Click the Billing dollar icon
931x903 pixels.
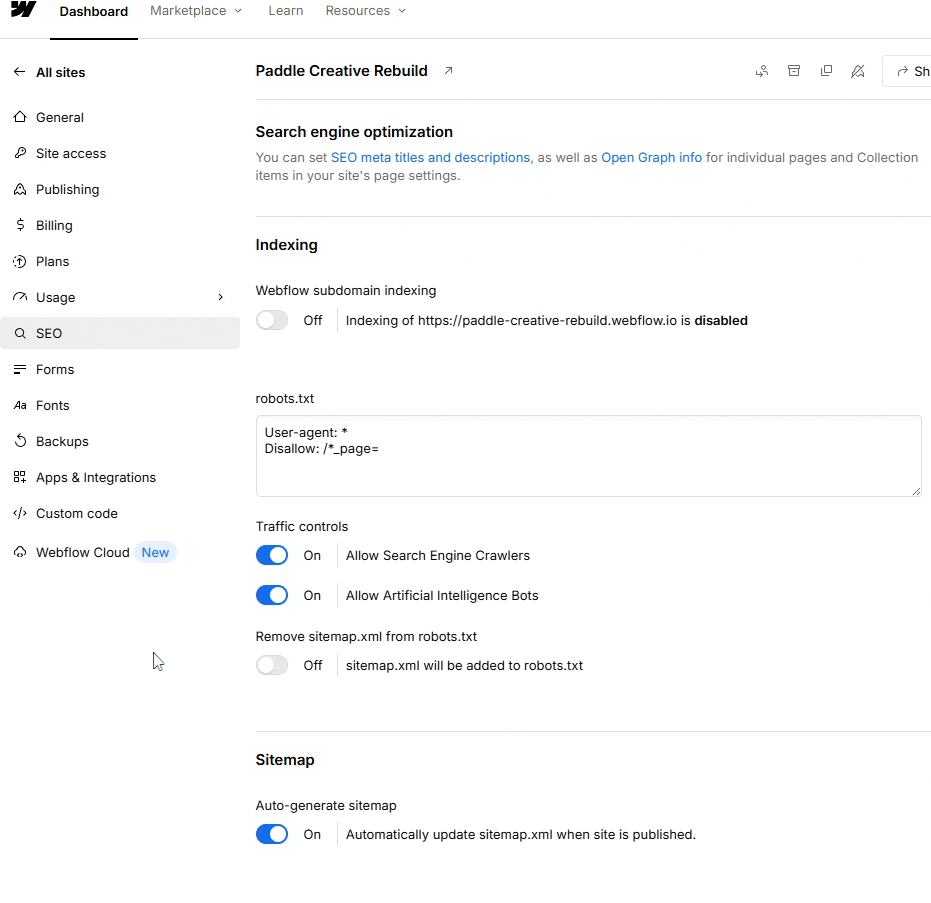(x=20, y=225)
